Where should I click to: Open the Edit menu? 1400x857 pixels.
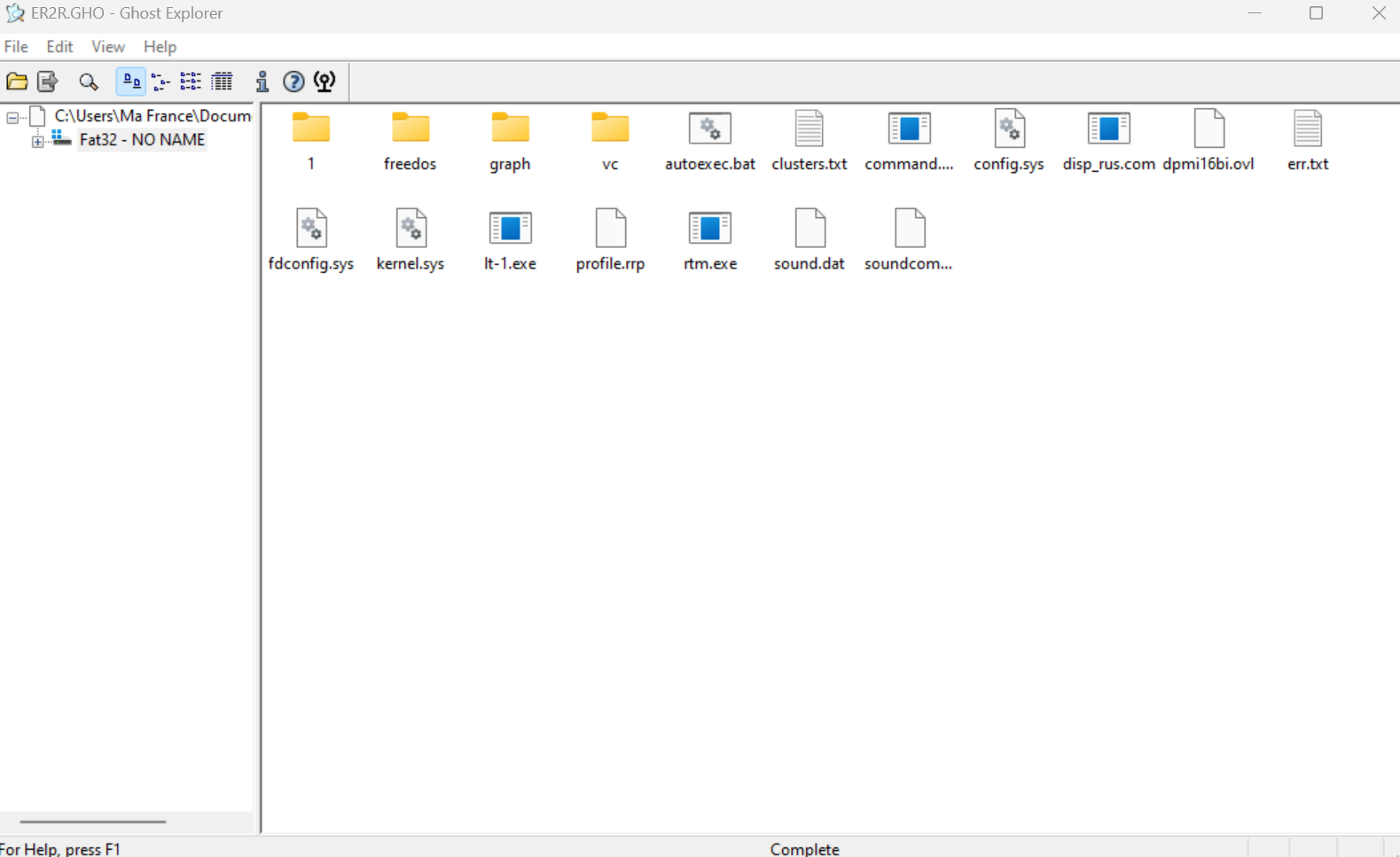59,47
